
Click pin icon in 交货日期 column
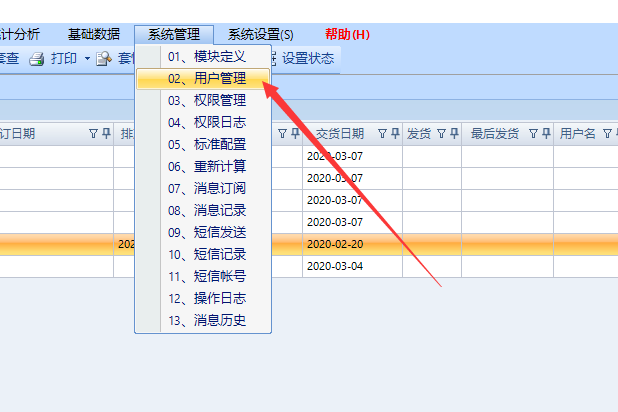click(394, 133)
